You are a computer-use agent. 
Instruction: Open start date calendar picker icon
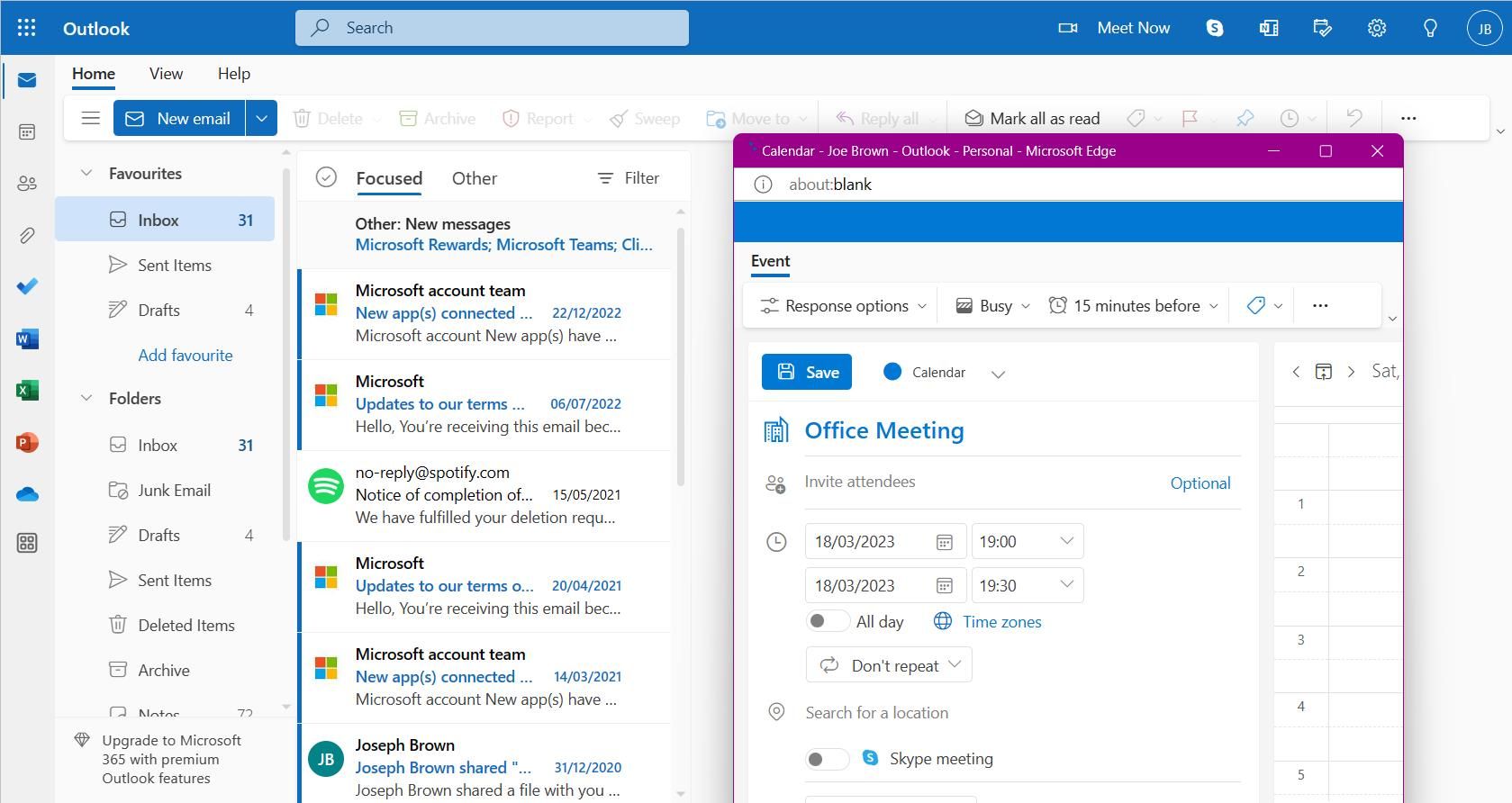(944, 542)
